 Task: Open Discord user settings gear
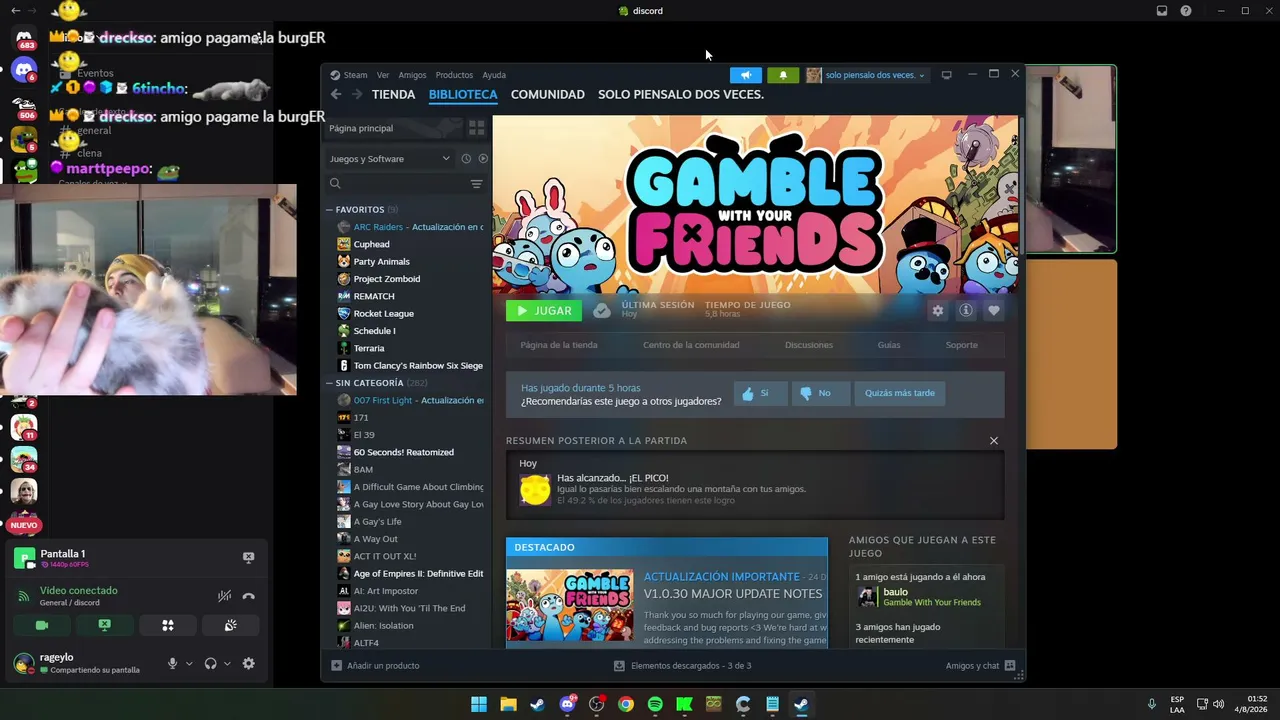coord(249,663)
